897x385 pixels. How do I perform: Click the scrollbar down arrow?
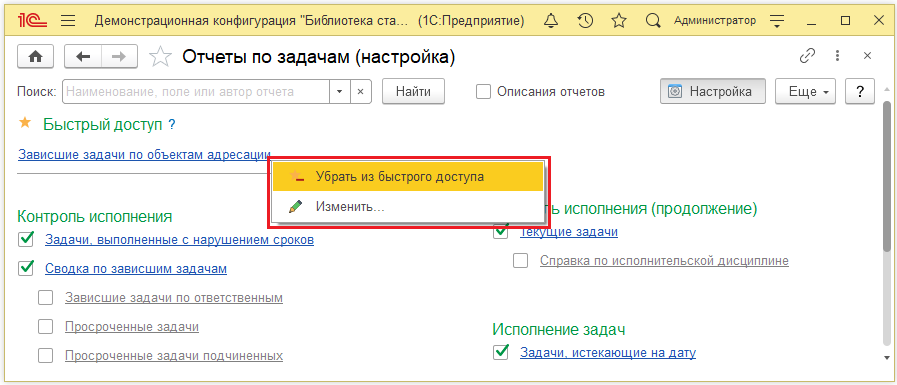point(887,358)
